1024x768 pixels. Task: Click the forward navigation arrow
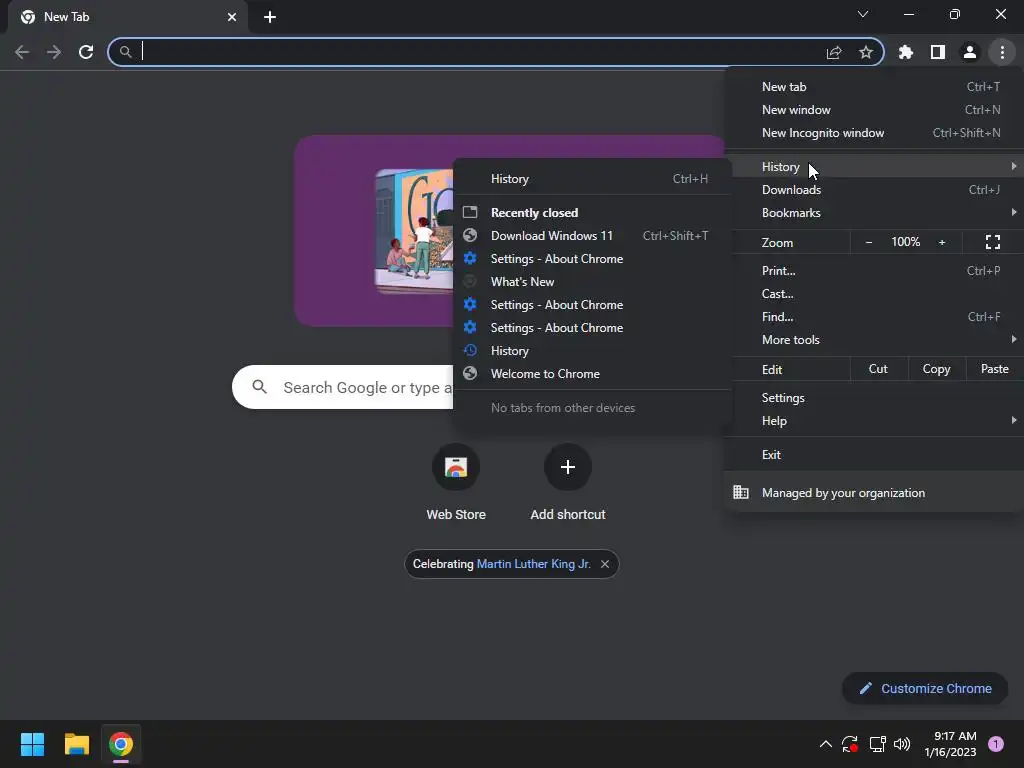click(x=54, y=52)
